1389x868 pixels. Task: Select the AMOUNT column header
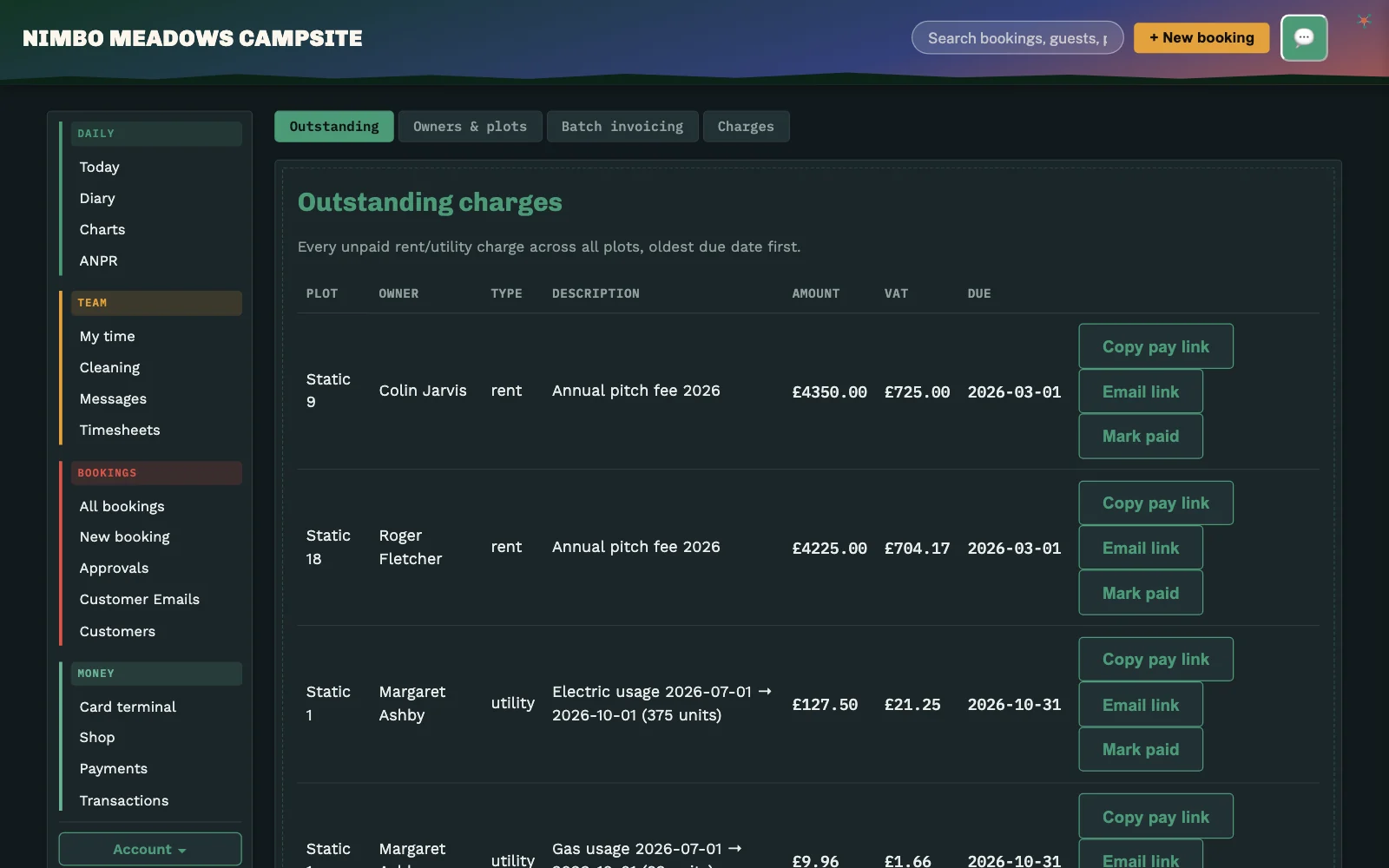tap(815, 293)
